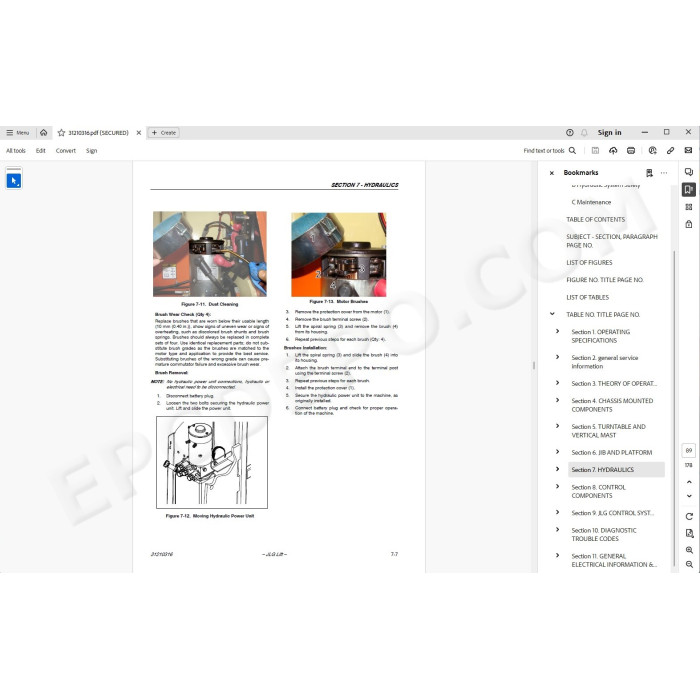Click the Figure 7-11 Dust Cleaning photo
The height and width of the screenshot is (700, 700).
210,254
